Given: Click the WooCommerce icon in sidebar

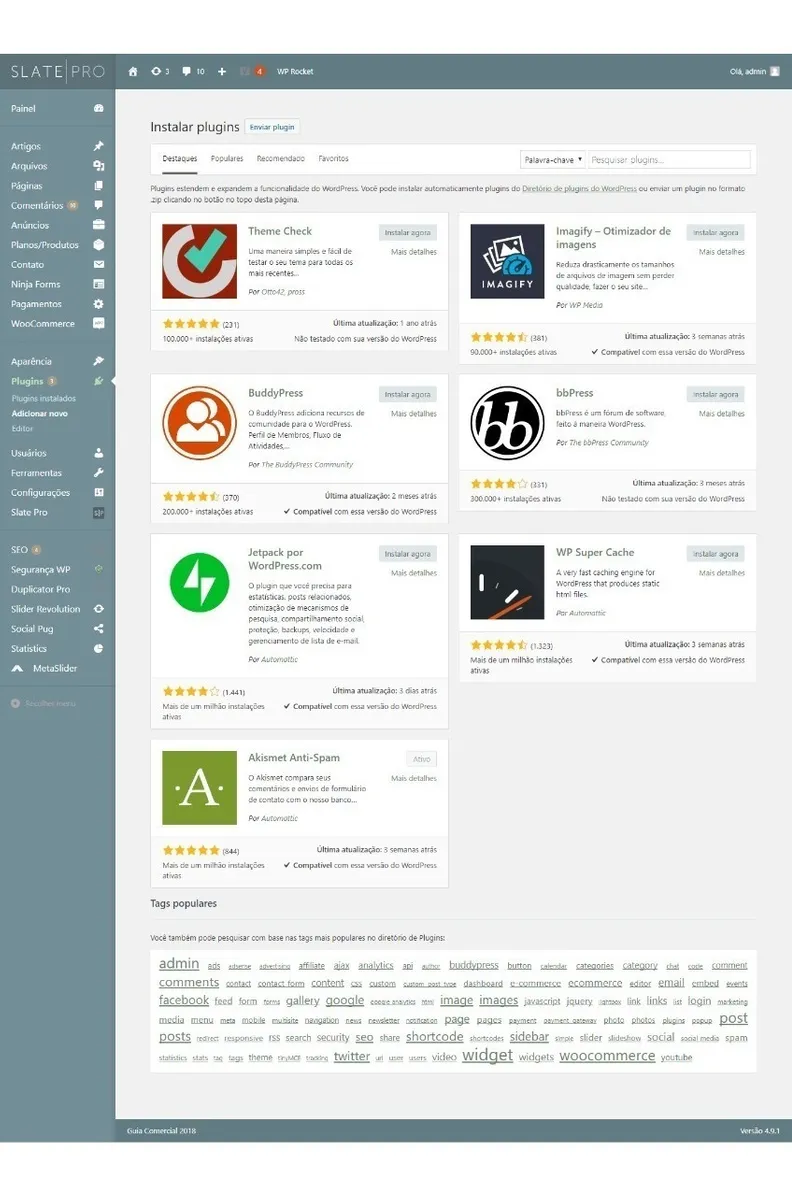Looking at the screenshot, I should pyautogui.click(x=98, y=324).
